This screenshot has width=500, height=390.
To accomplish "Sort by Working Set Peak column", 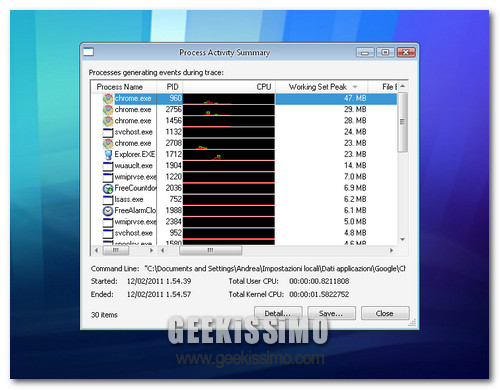I will [321, 87].
